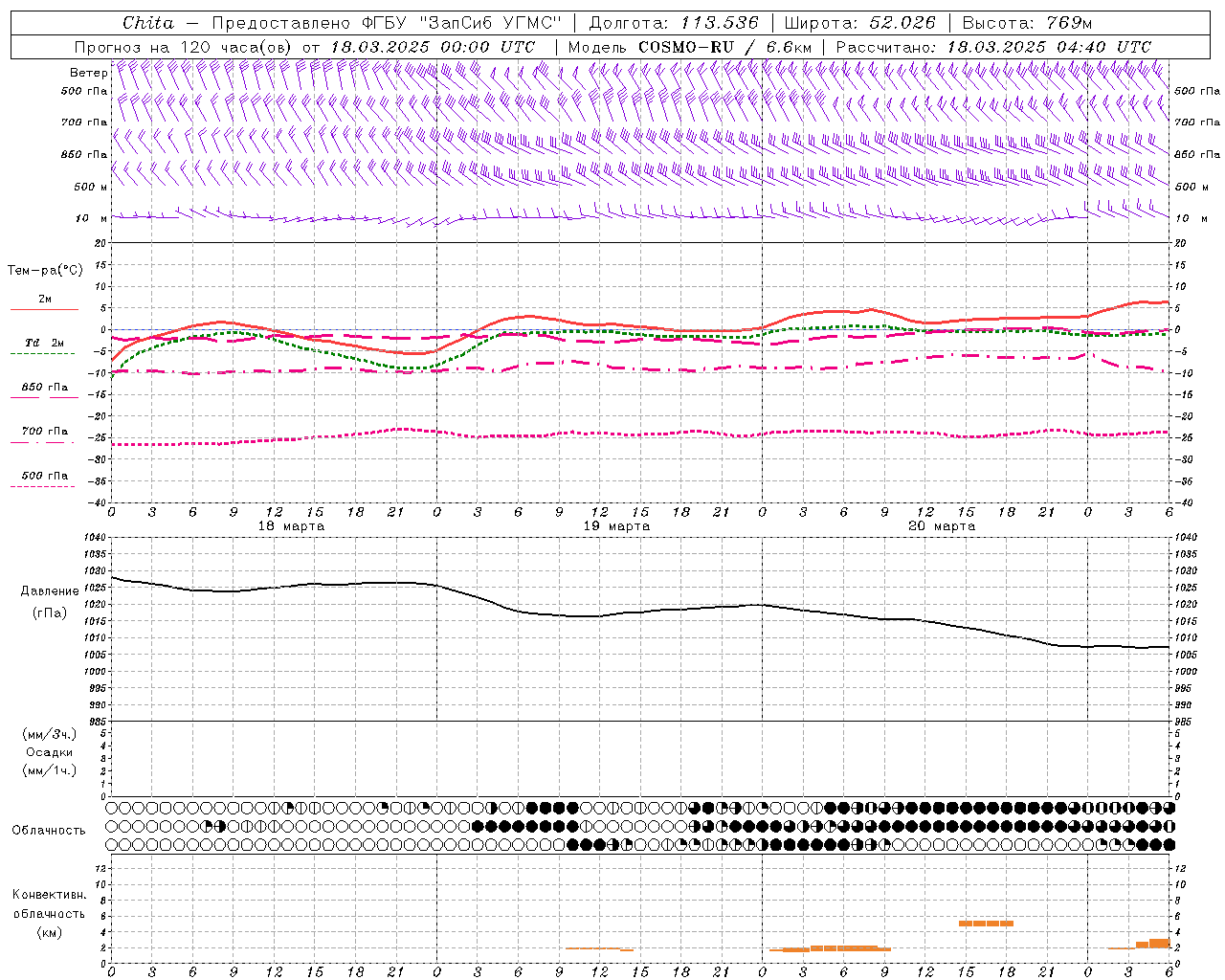This screenshot has height=980, width=1225.
Task: Click the "(мм/3ч.)" precipitation unit label
Action: click(49, 734)
